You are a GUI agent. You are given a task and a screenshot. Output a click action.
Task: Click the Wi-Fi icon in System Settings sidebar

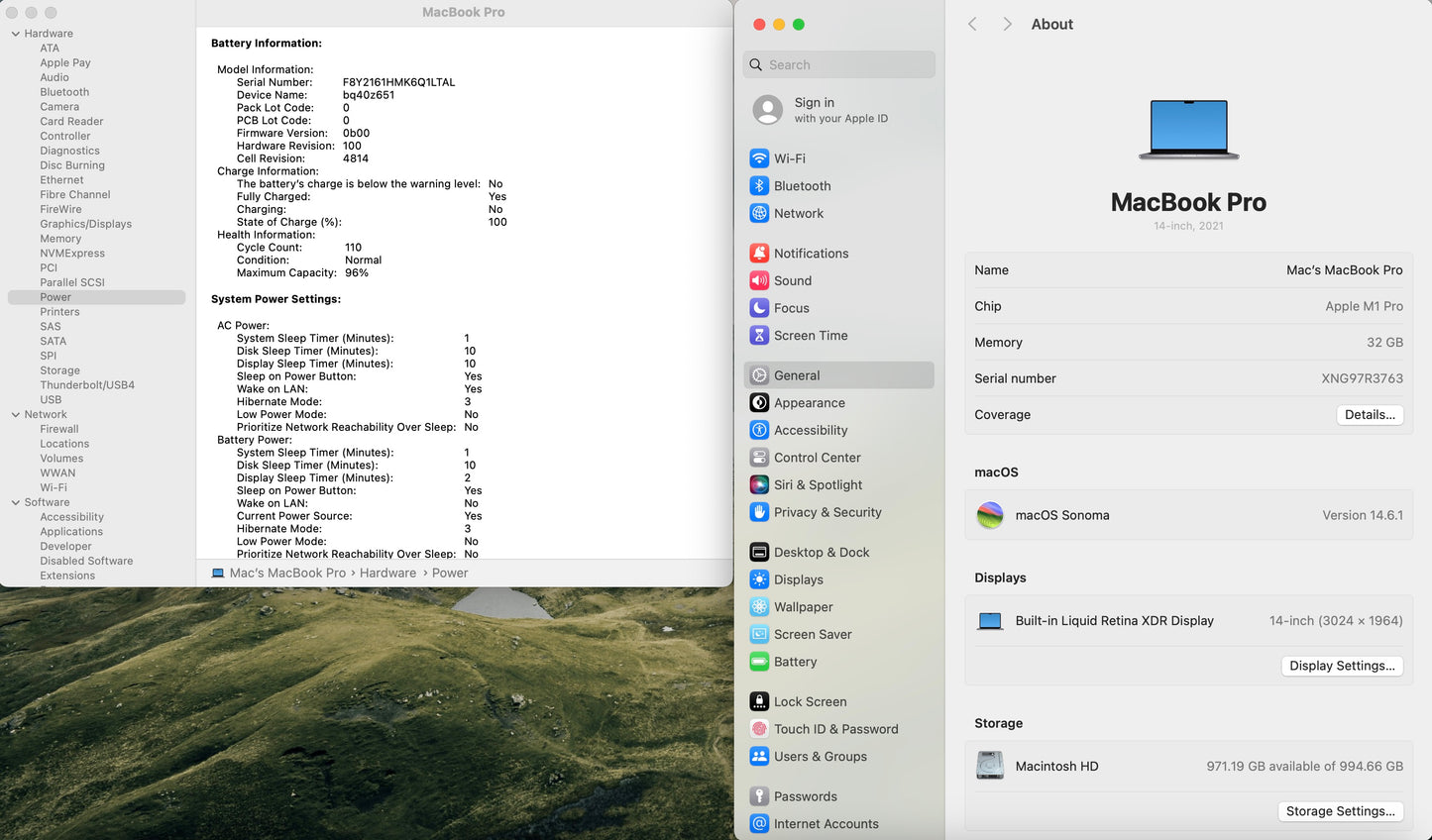[759, 158]
